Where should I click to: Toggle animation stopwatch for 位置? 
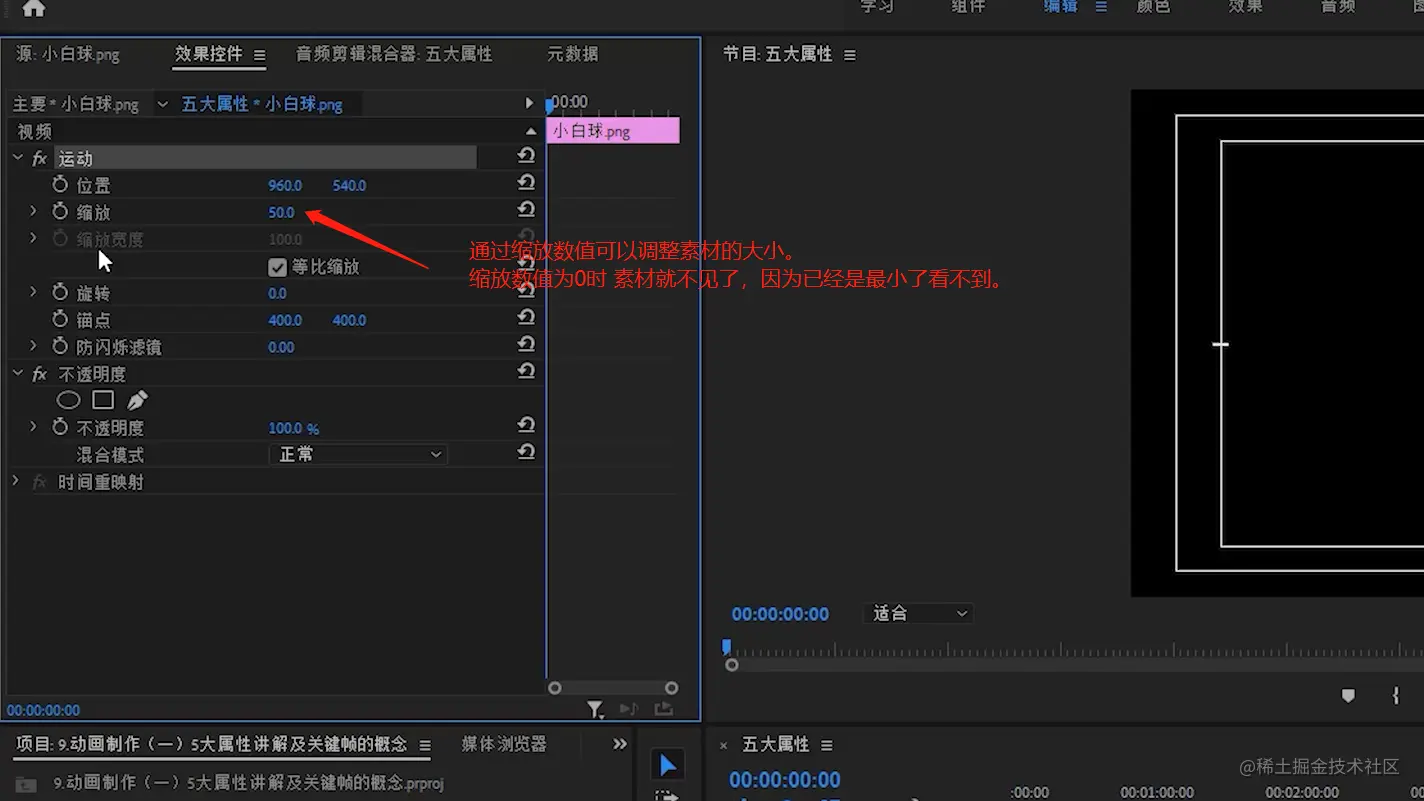click(60, 184)
